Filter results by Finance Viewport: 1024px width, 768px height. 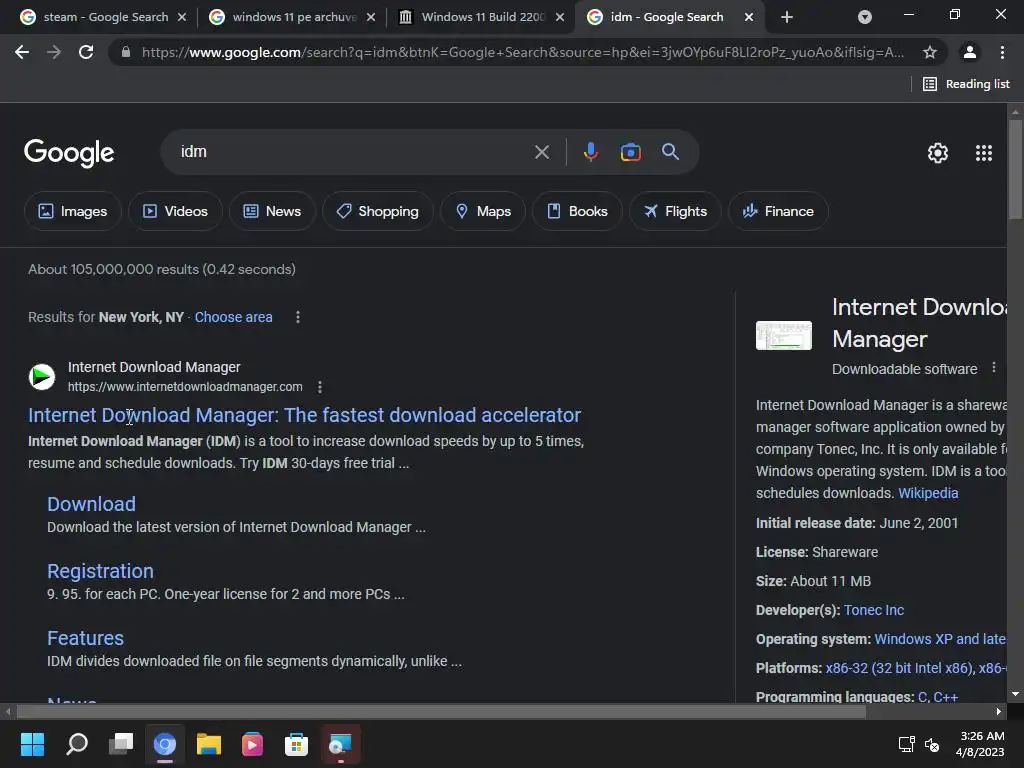click(778, 211)
